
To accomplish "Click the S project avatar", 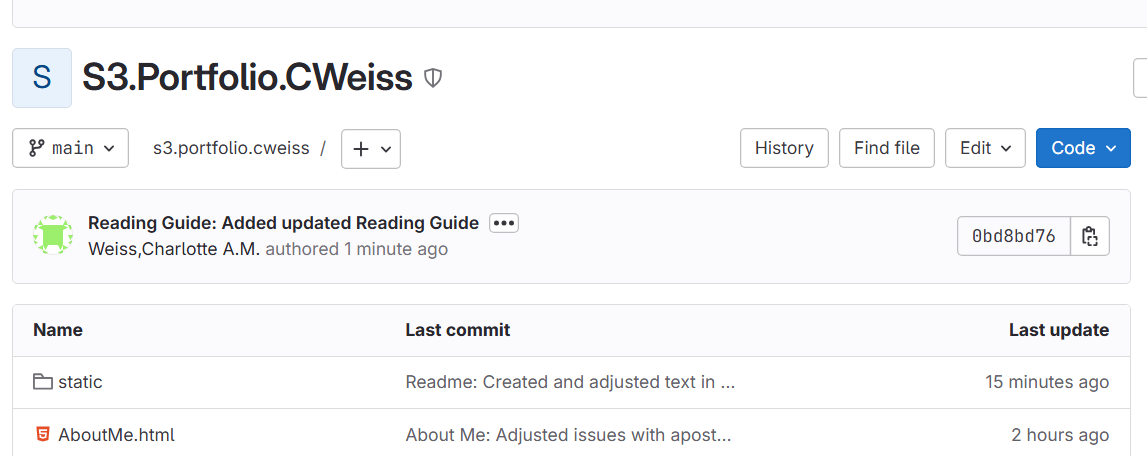I will click(42, 77).
